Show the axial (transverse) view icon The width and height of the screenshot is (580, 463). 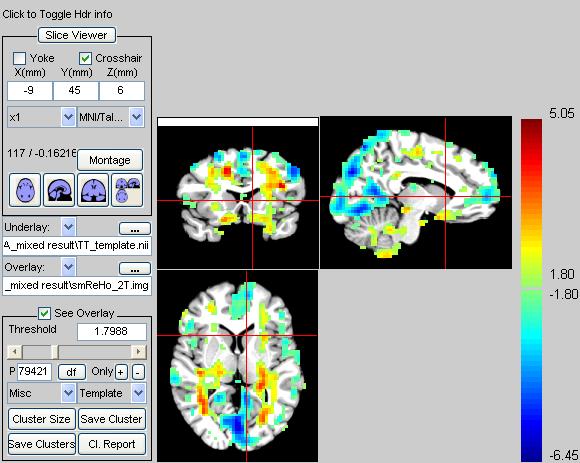(x=25, y=190)
